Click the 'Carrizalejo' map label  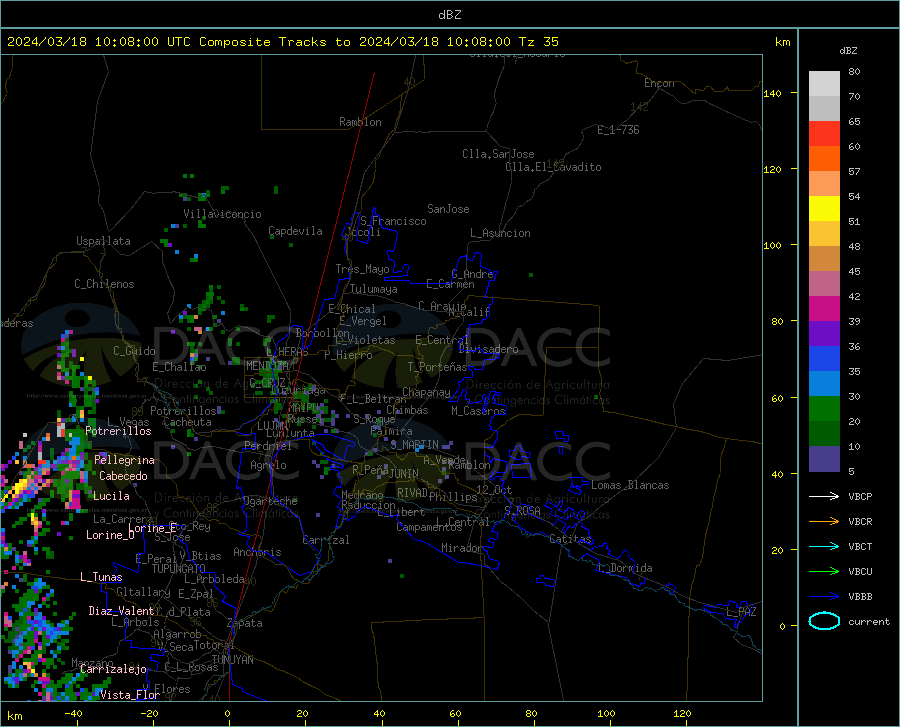[113, 669]
